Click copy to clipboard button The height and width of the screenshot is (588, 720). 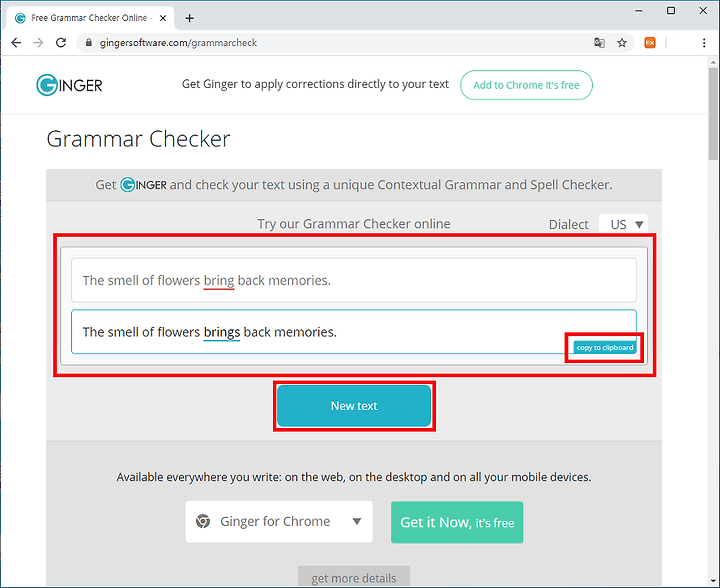(x=605, y=347)
